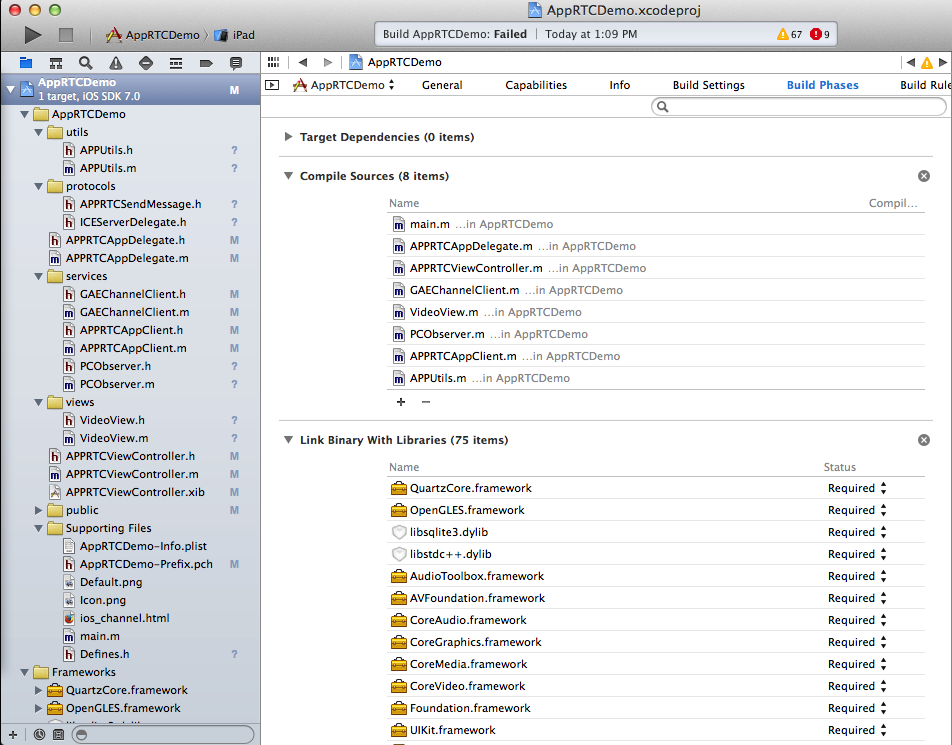Open the related items grid menu
This screenshot has width=952, height=745.
pos(273,62)
